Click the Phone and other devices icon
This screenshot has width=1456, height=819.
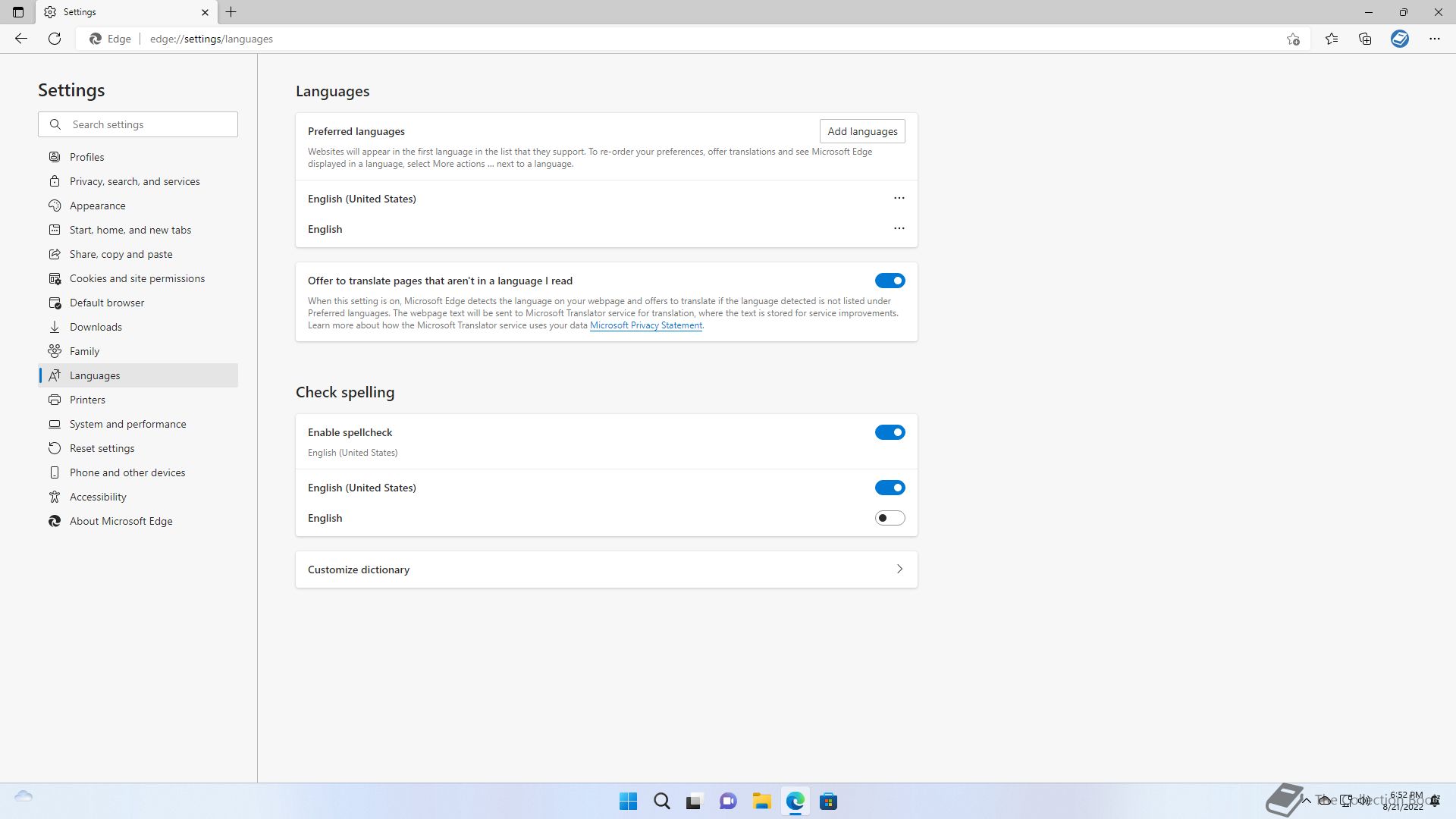(x=55, y=472)
